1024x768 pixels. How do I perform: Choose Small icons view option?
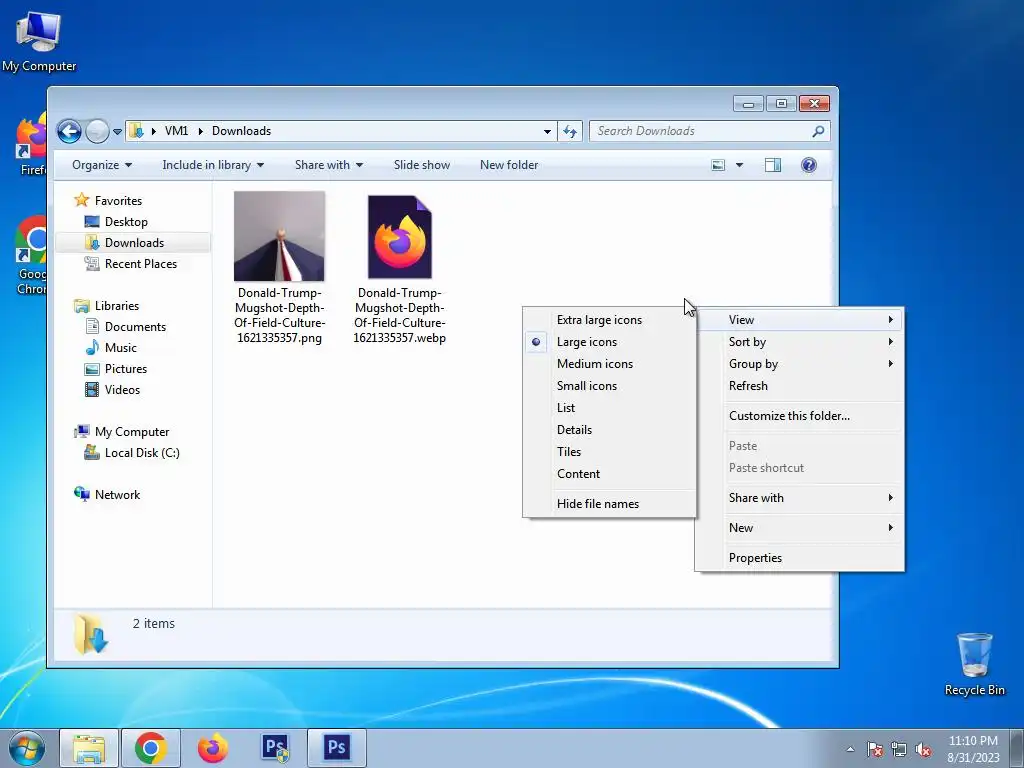point(609,386)
